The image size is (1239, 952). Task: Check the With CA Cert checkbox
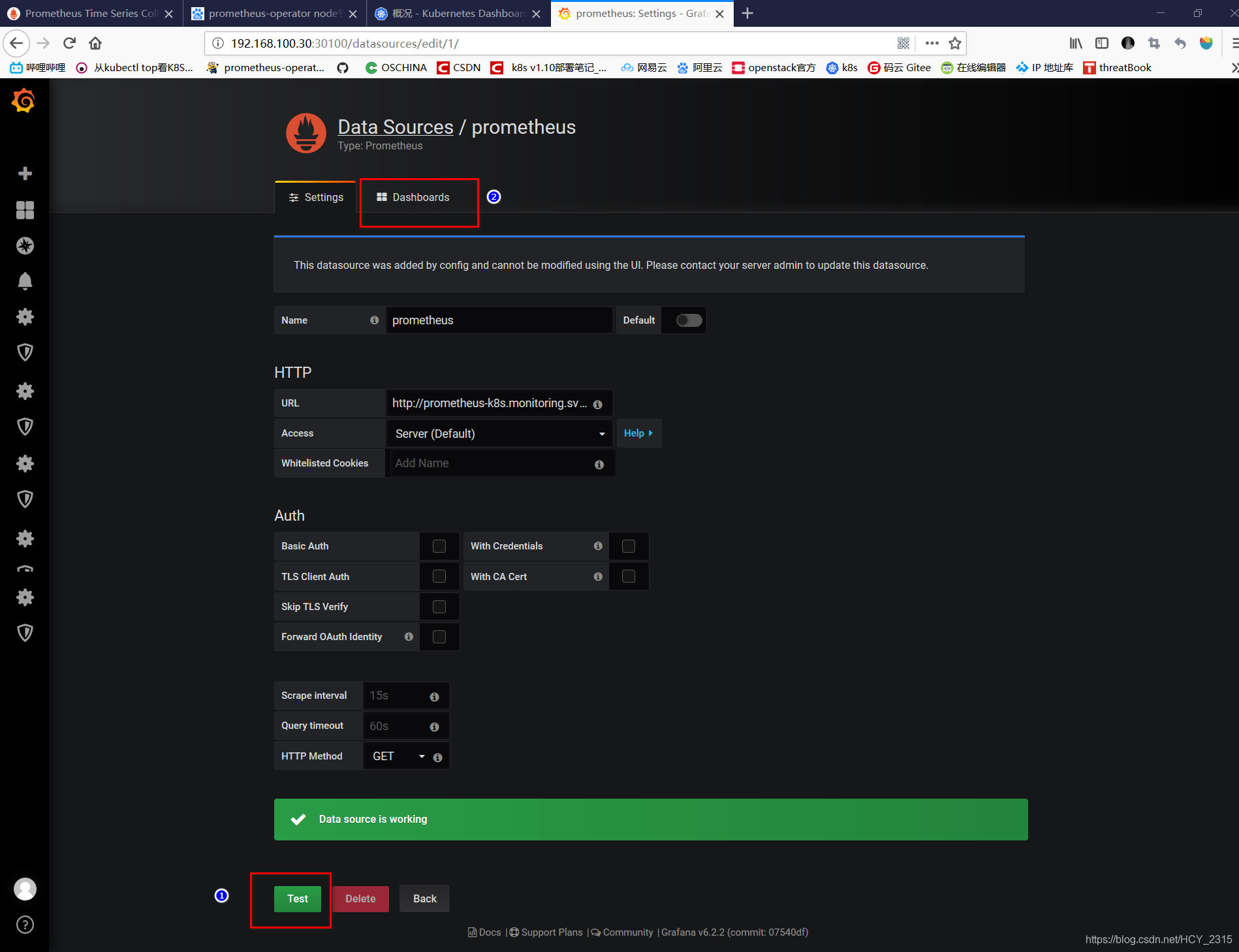(629, 576)
